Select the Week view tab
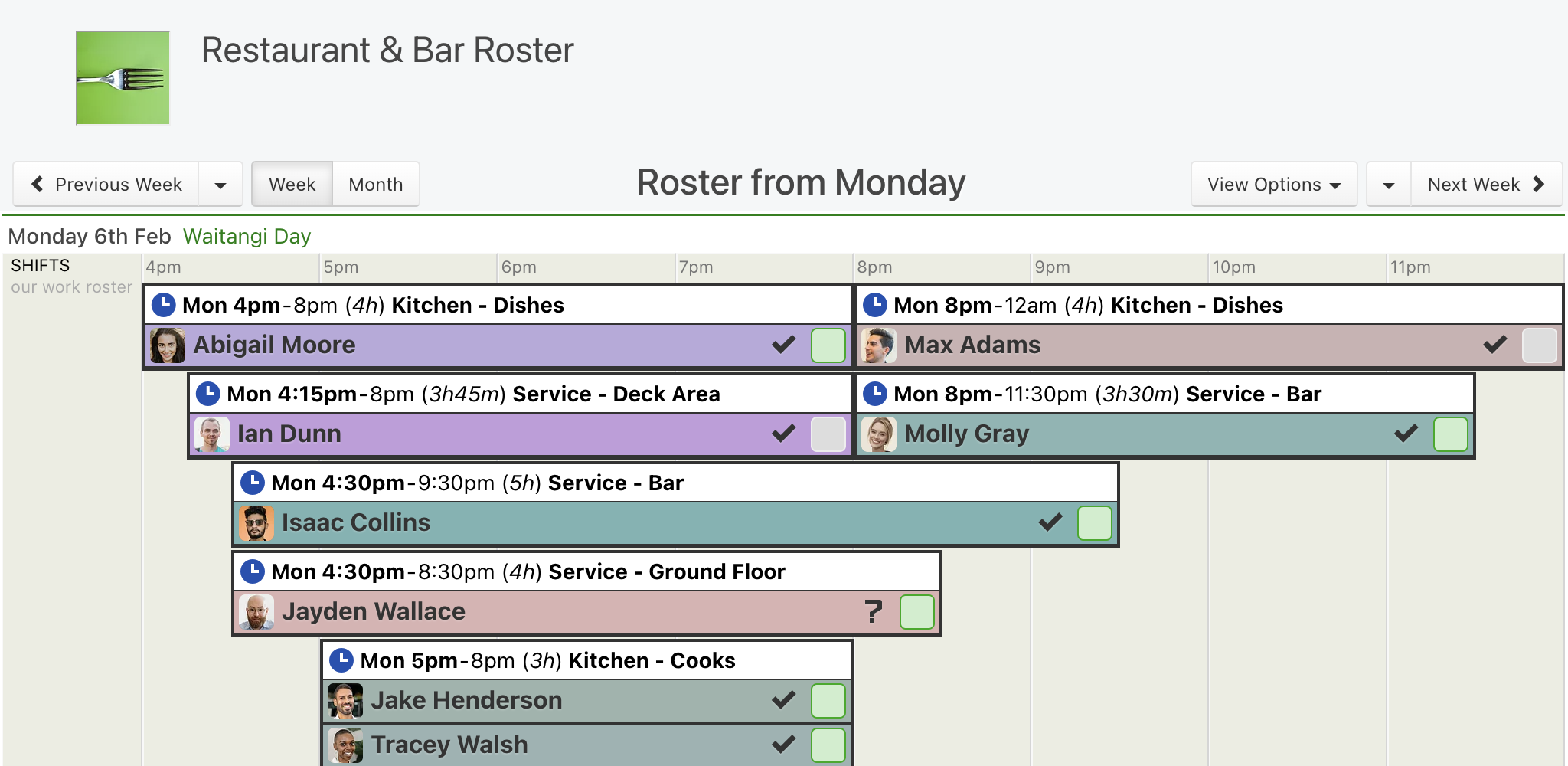This screenshot has height=766, width=1568. [292, 185]
